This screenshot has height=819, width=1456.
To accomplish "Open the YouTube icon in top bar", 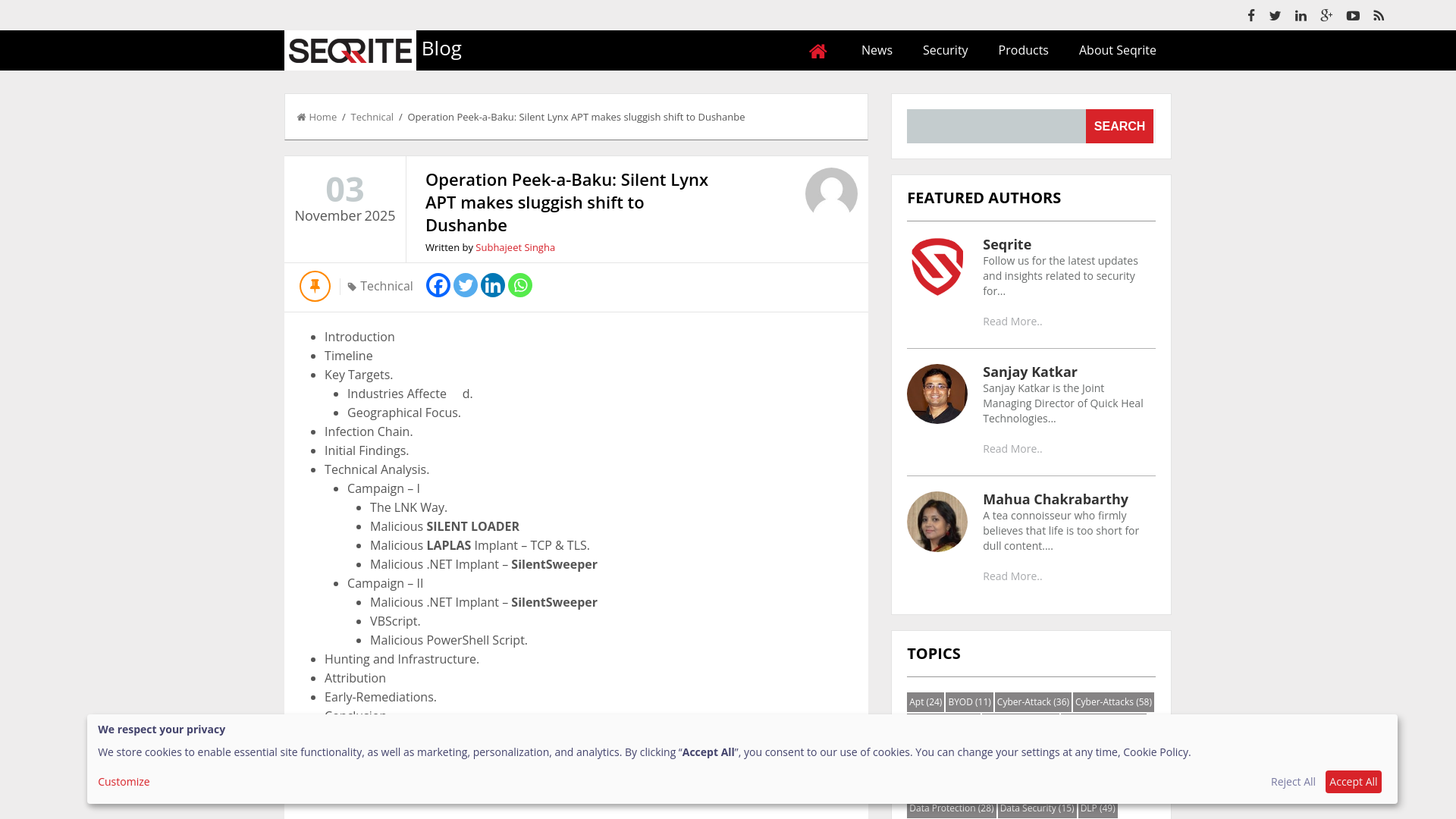I will (1353, 15).
